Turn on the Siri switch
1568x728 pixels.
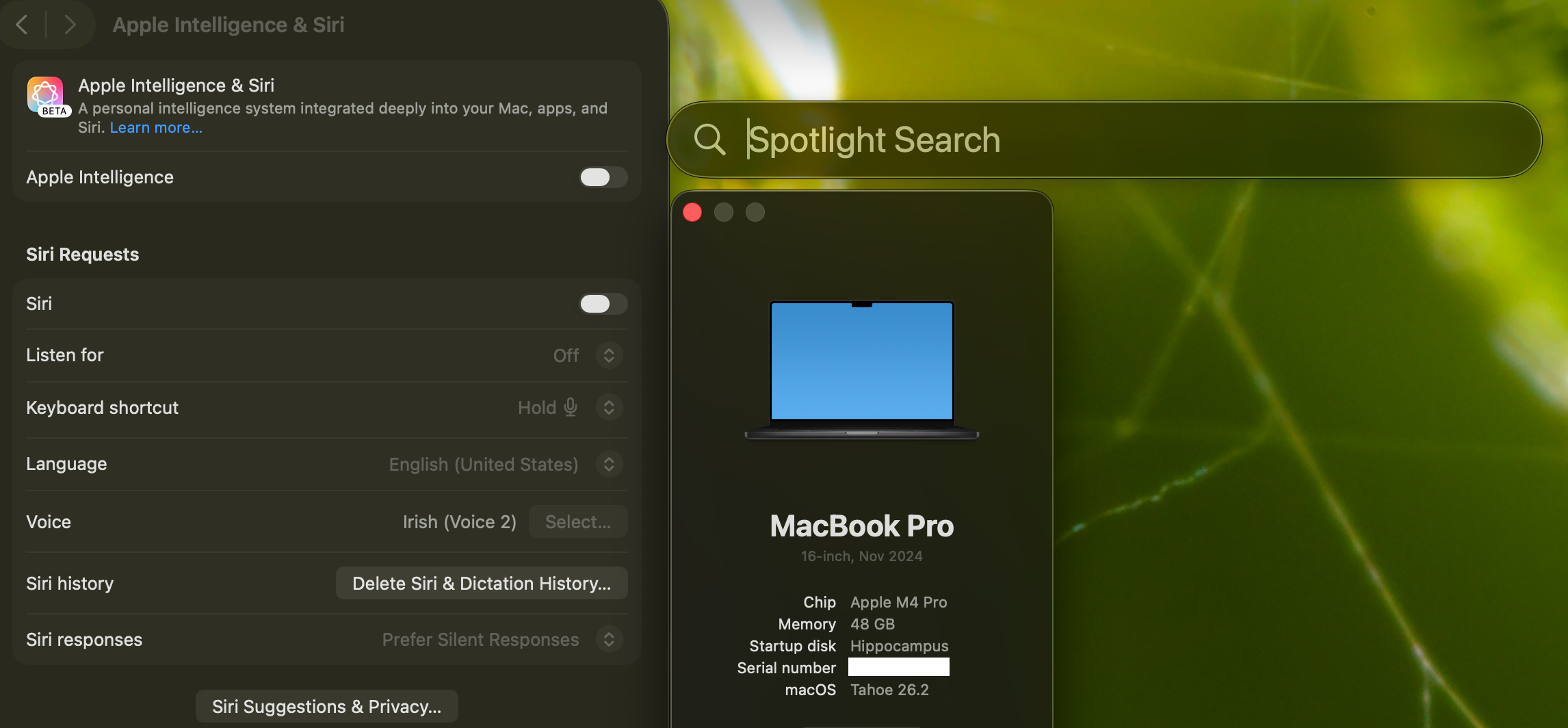tap(603, 304)
